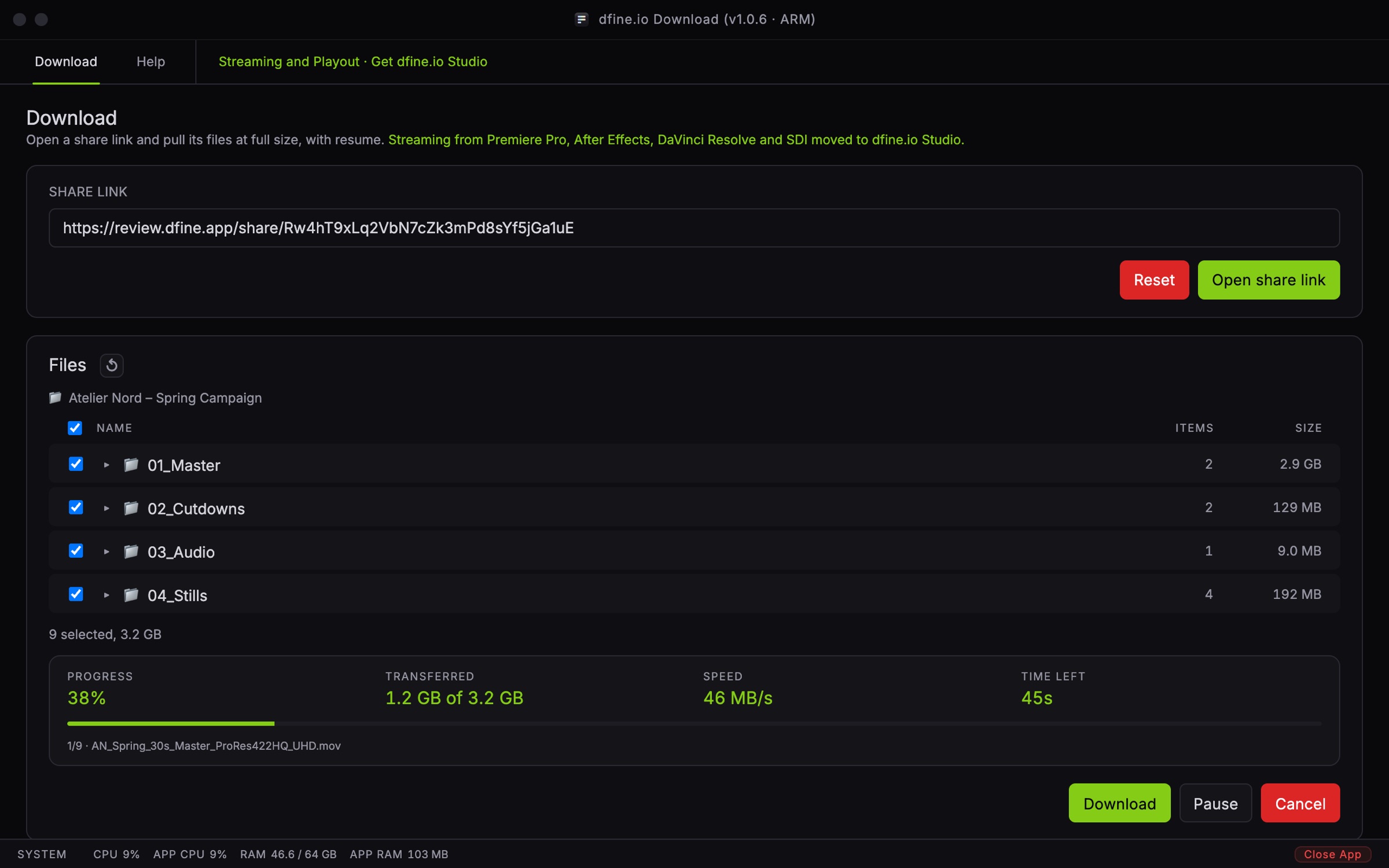The width and height of the screenshot is (1389, 868).
Task: Click the '1.2 GB of 3.2 GB' transferred value
Action: click(454, 698)
